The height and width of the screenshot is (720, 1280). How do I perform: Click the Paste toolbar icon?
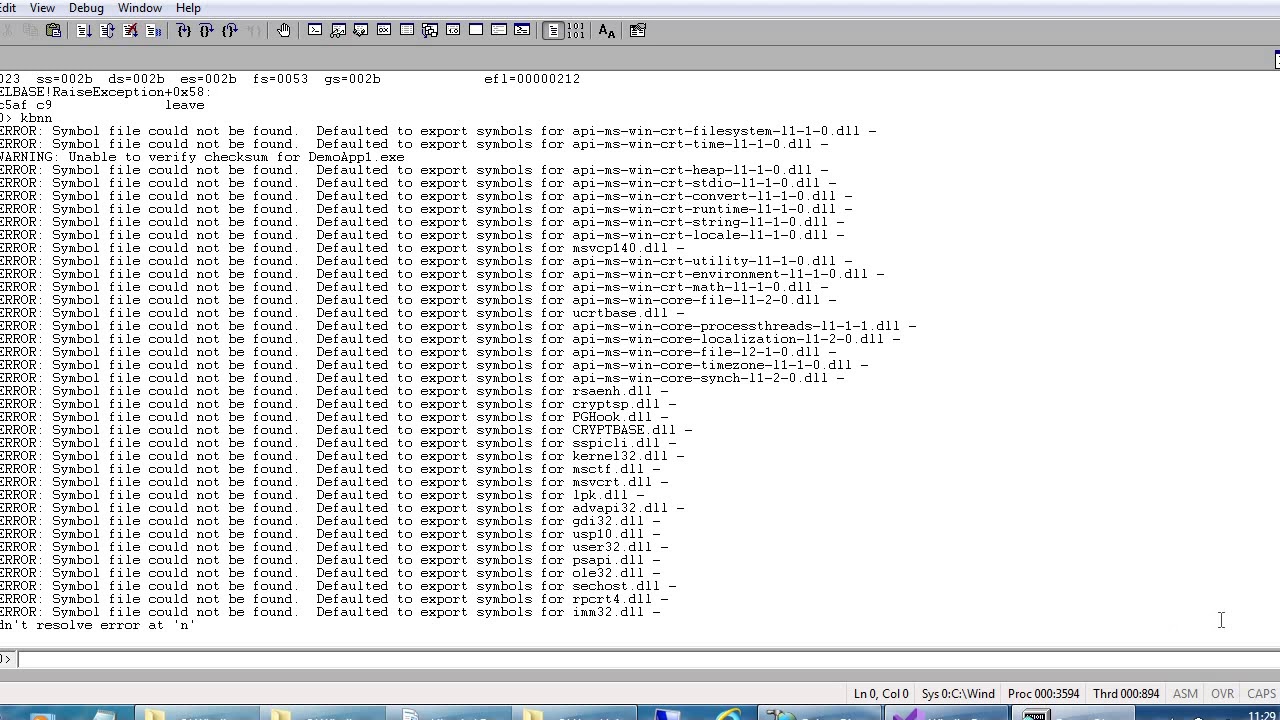point(54,31)
